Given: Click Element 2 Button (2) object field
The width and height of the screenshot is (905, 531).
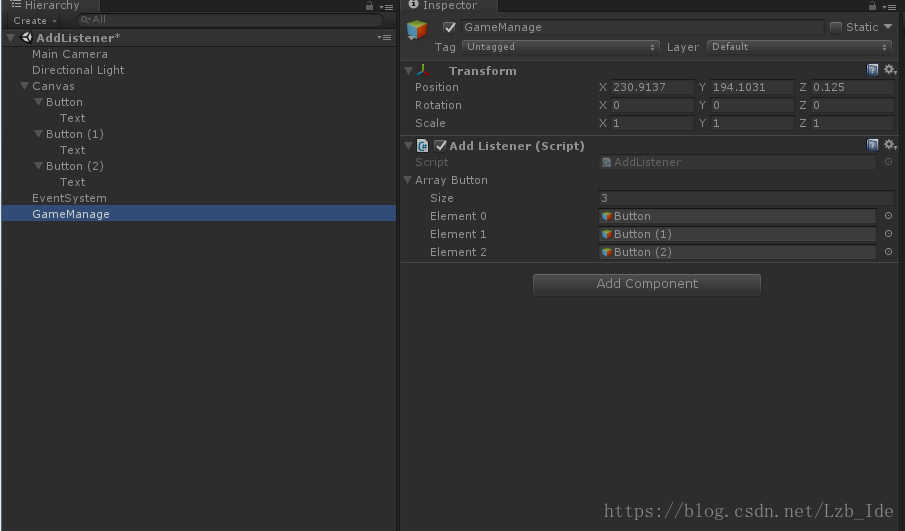Looking at the screenshot, I should click(x=737, y=252).
